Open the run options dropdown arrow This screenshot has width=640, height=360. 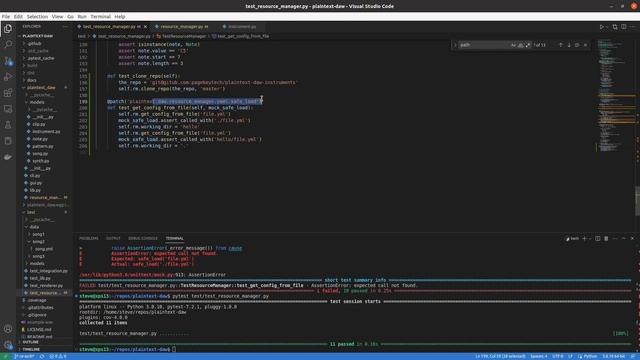click(607, 27)
